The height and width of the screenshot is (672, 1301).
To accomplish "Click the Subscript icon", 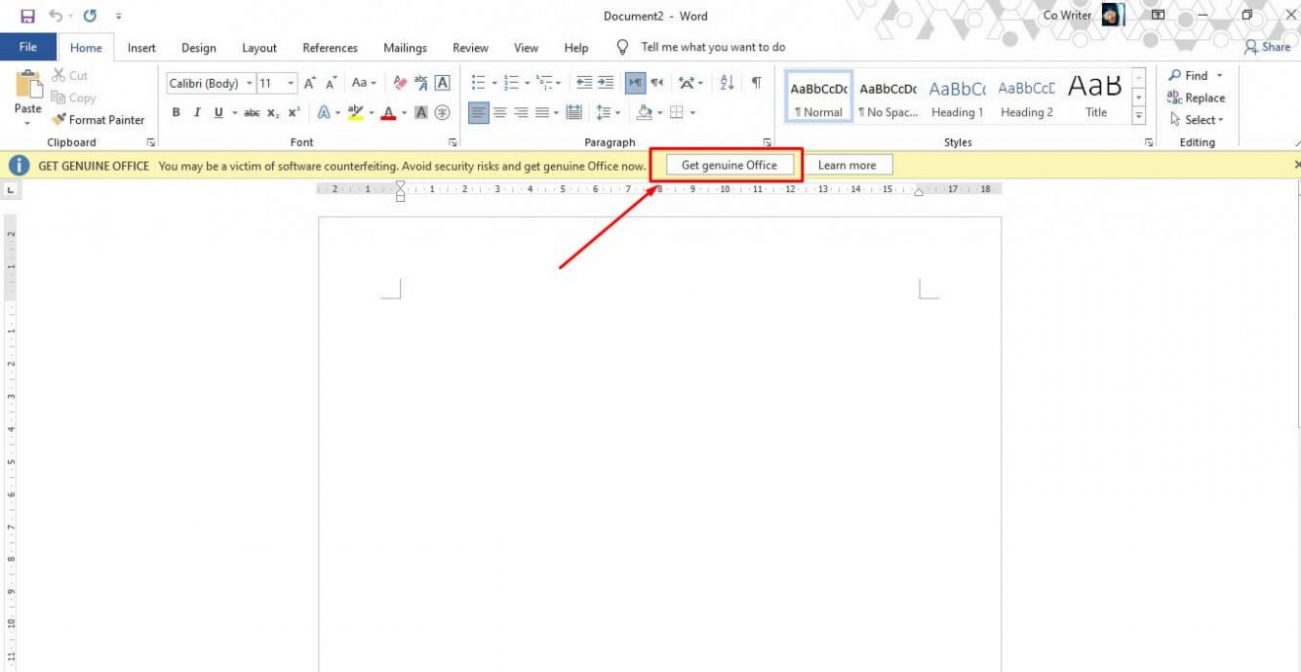I will click(272, 112).
